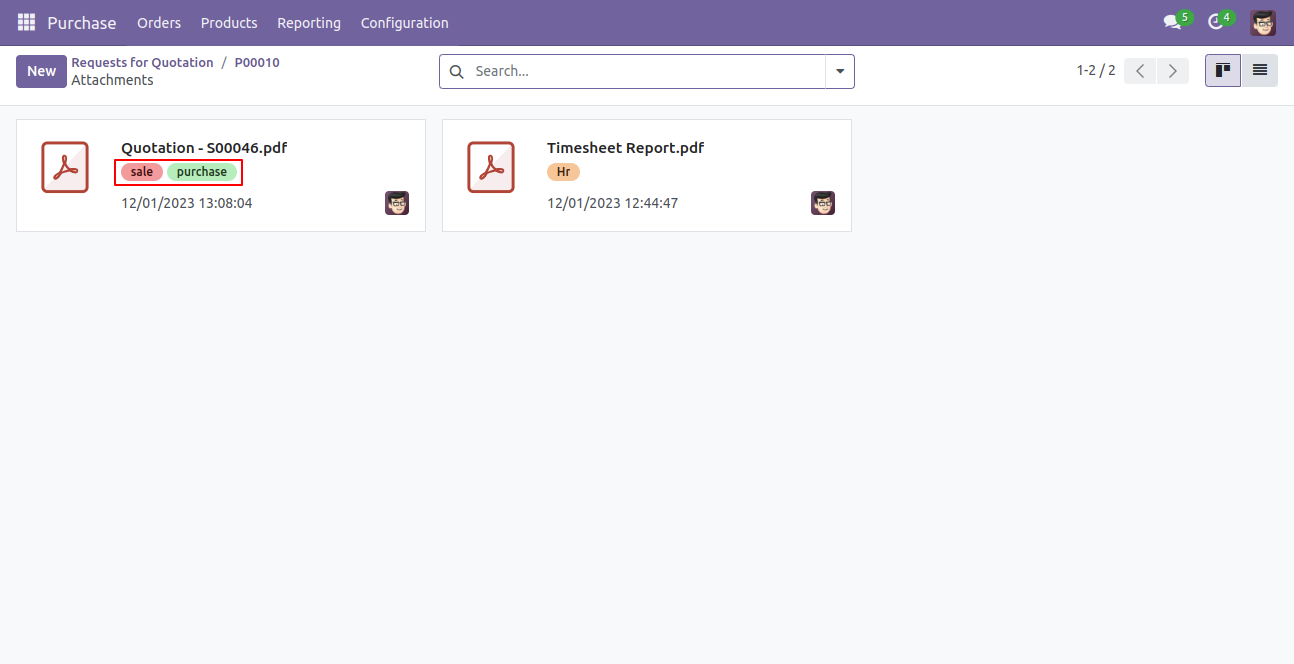This screenshot has width=1294, height=664.
Task: Click the 1-2 / 2 pager counter
Action: pyautogui.click(x=1096, y=70)
